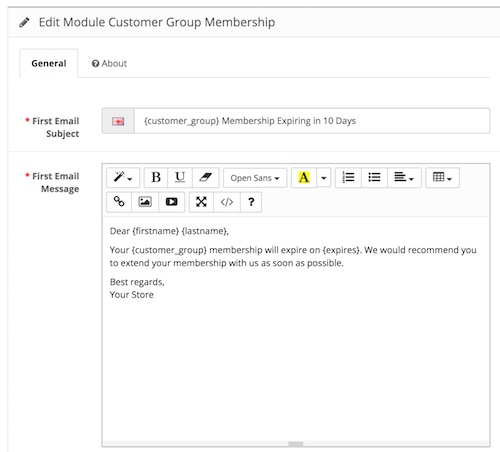Open the Open Sans font dropdown
Image resolution: width=500 pixels, height=452 pixels.
coord(255,178)
